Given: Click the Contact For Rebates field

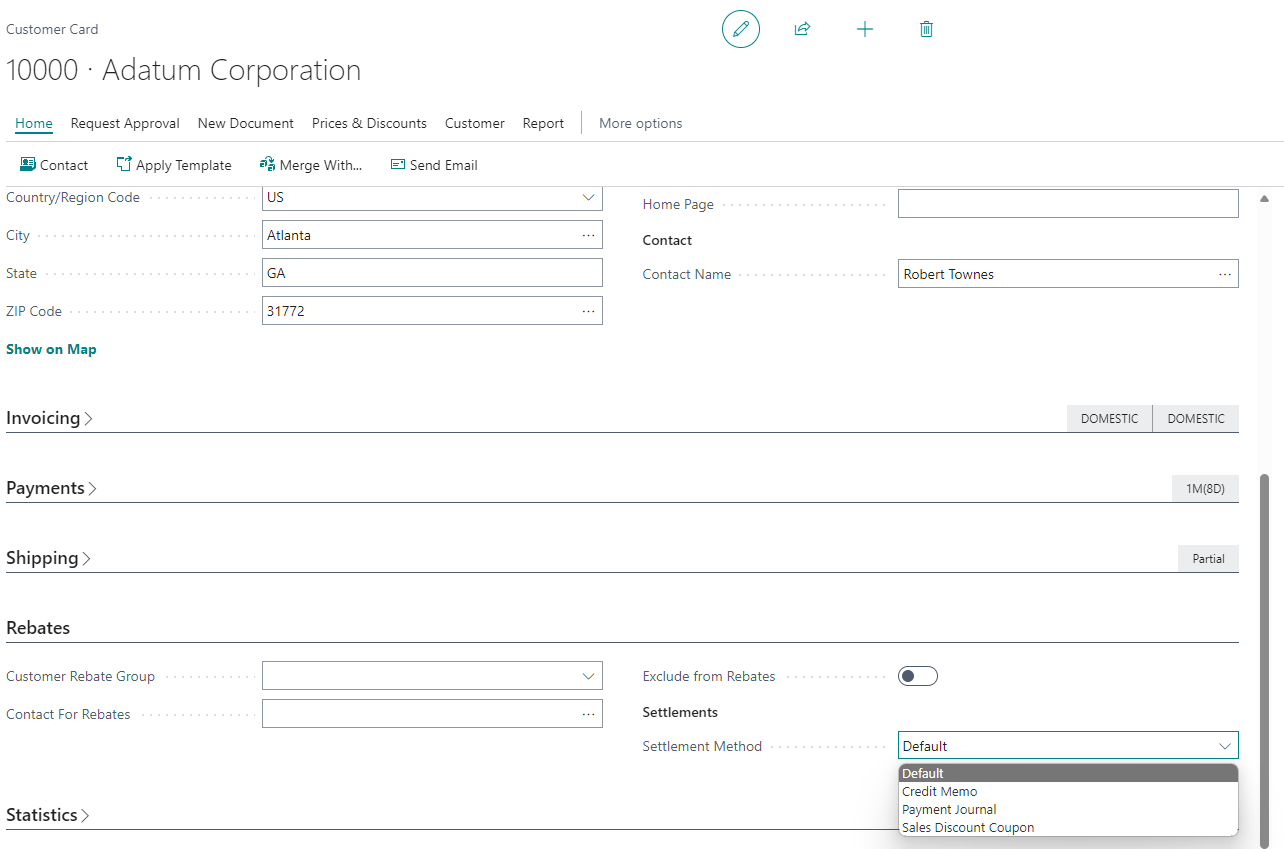Looking at the screenshot, I should (x=432, y=714).
